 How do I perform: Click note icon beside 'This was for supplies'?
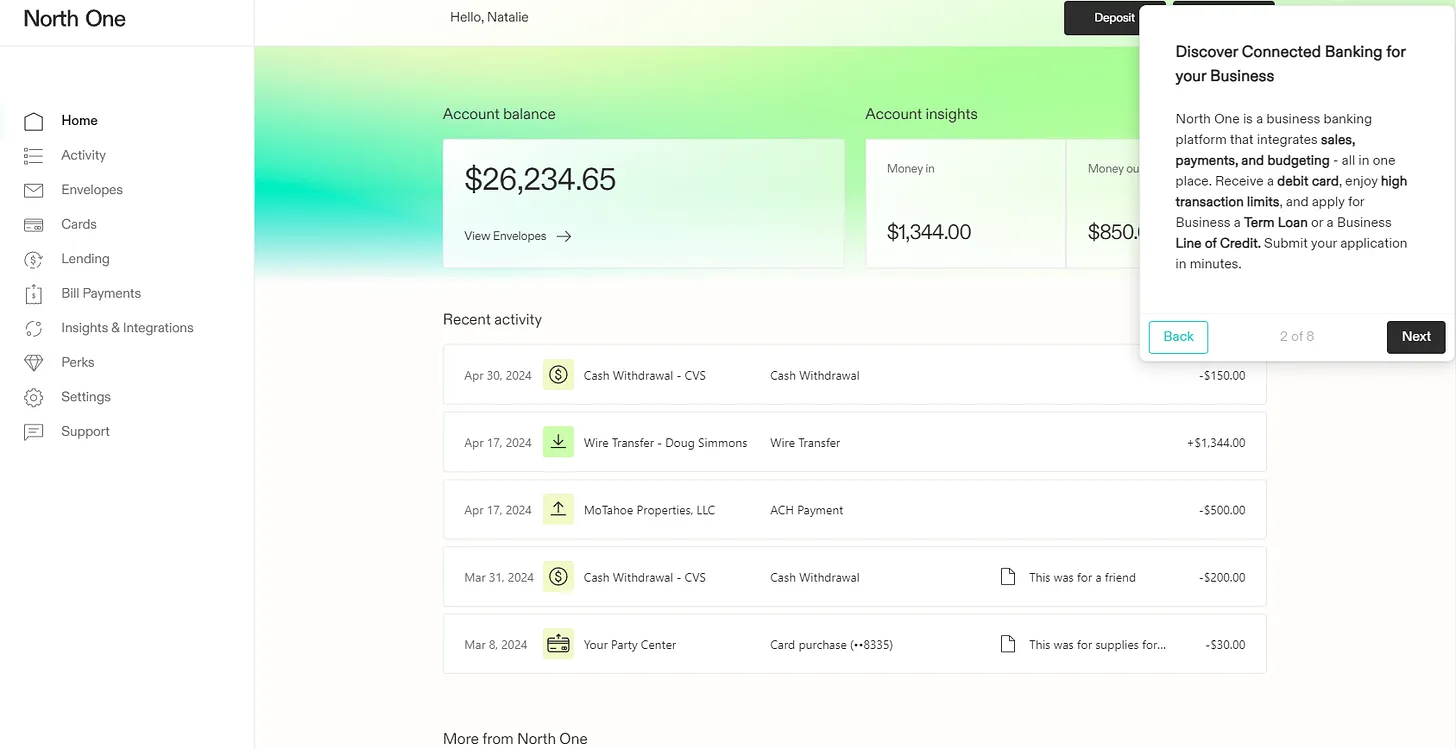(x=1008, y=644)
